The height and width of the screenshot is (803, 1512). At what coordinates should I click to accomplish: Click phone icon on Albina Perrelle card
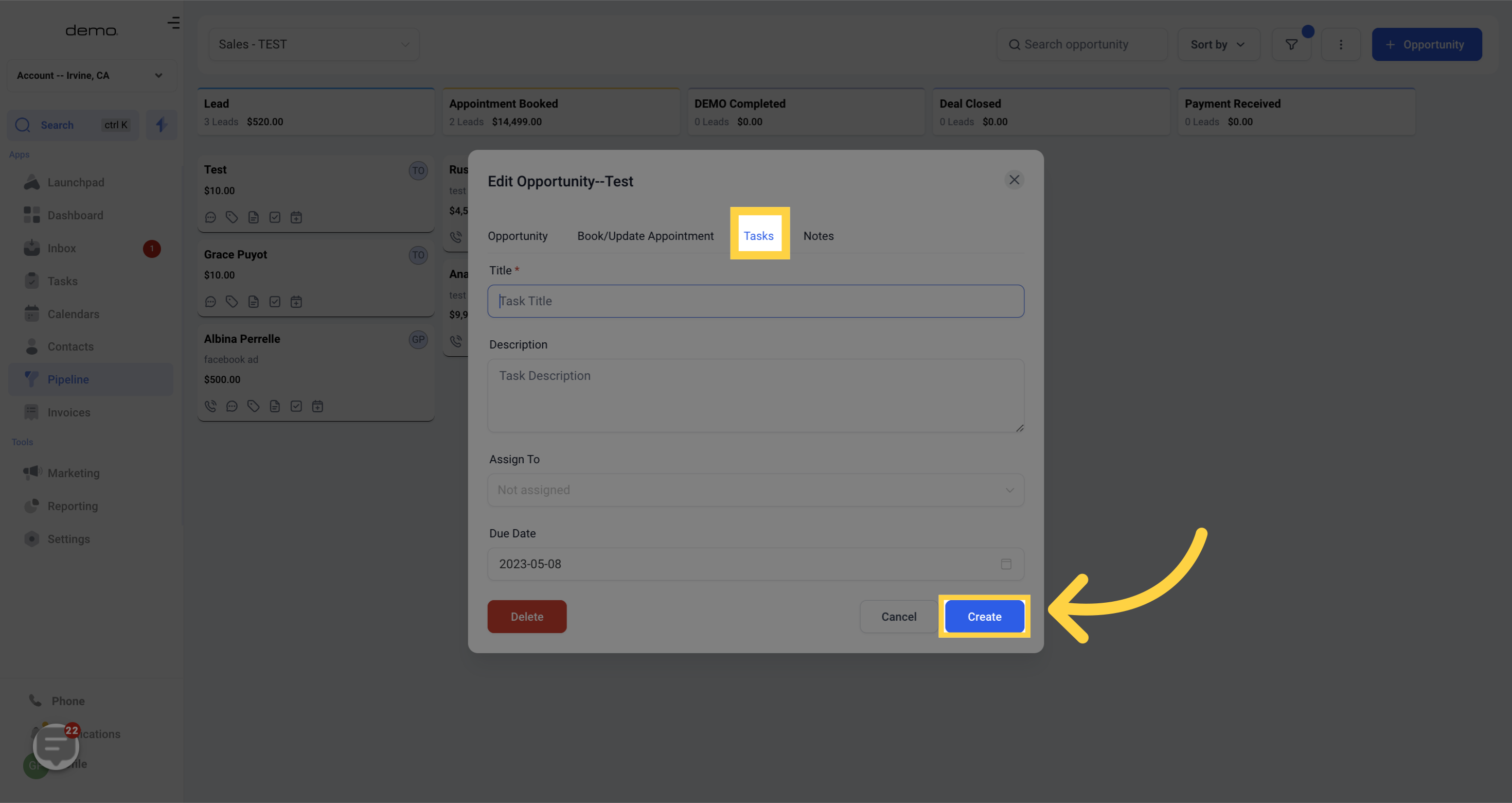[x=211, y=406]
